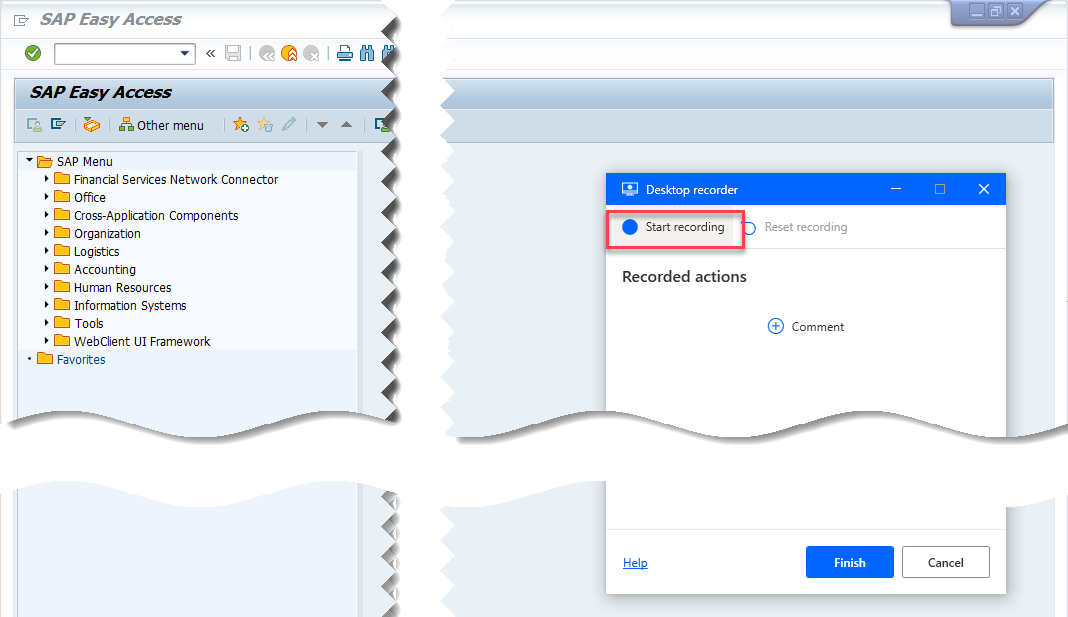Select the SAP Menu label

point(84,161)
